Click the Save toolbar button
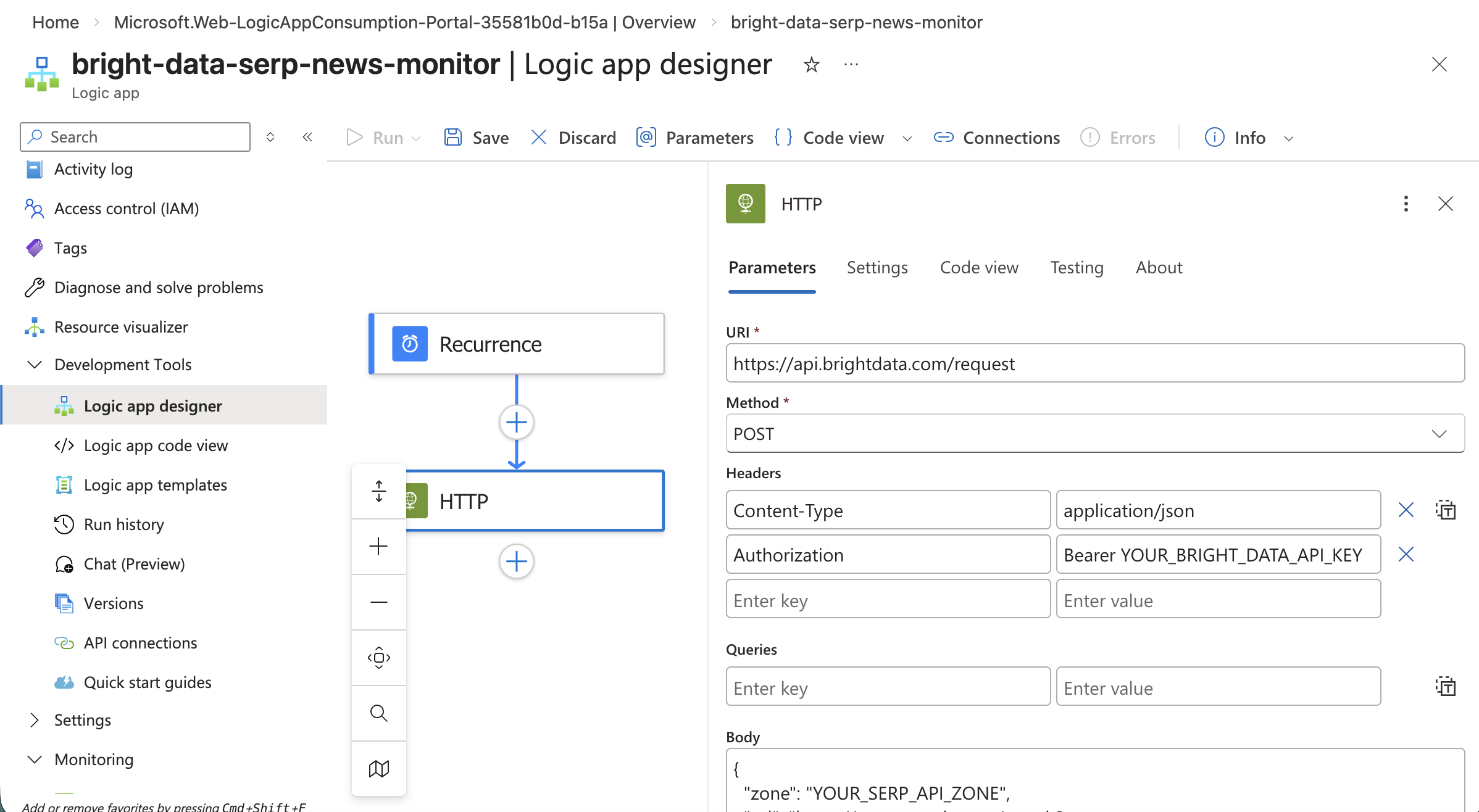Viewport: 1479px width, 812px height. click(x=477, y=138)
